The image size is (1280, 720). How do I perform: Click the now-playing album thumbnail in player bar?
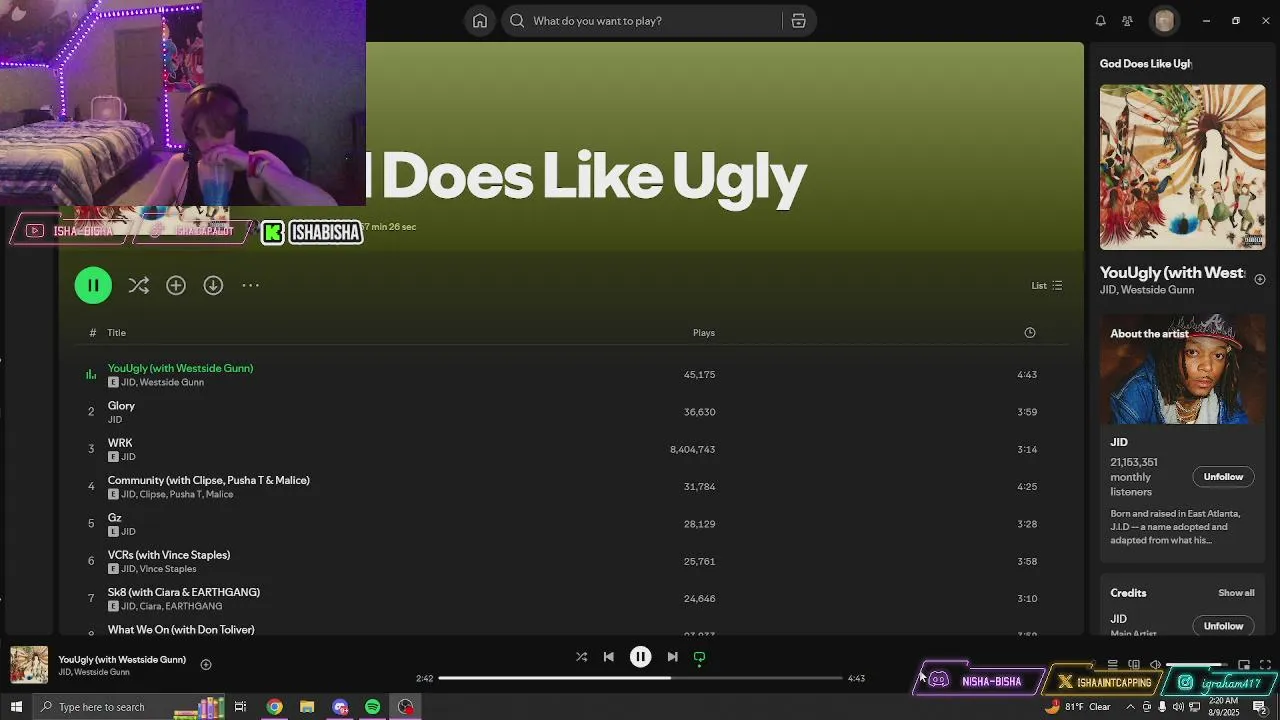pos(29,665)
